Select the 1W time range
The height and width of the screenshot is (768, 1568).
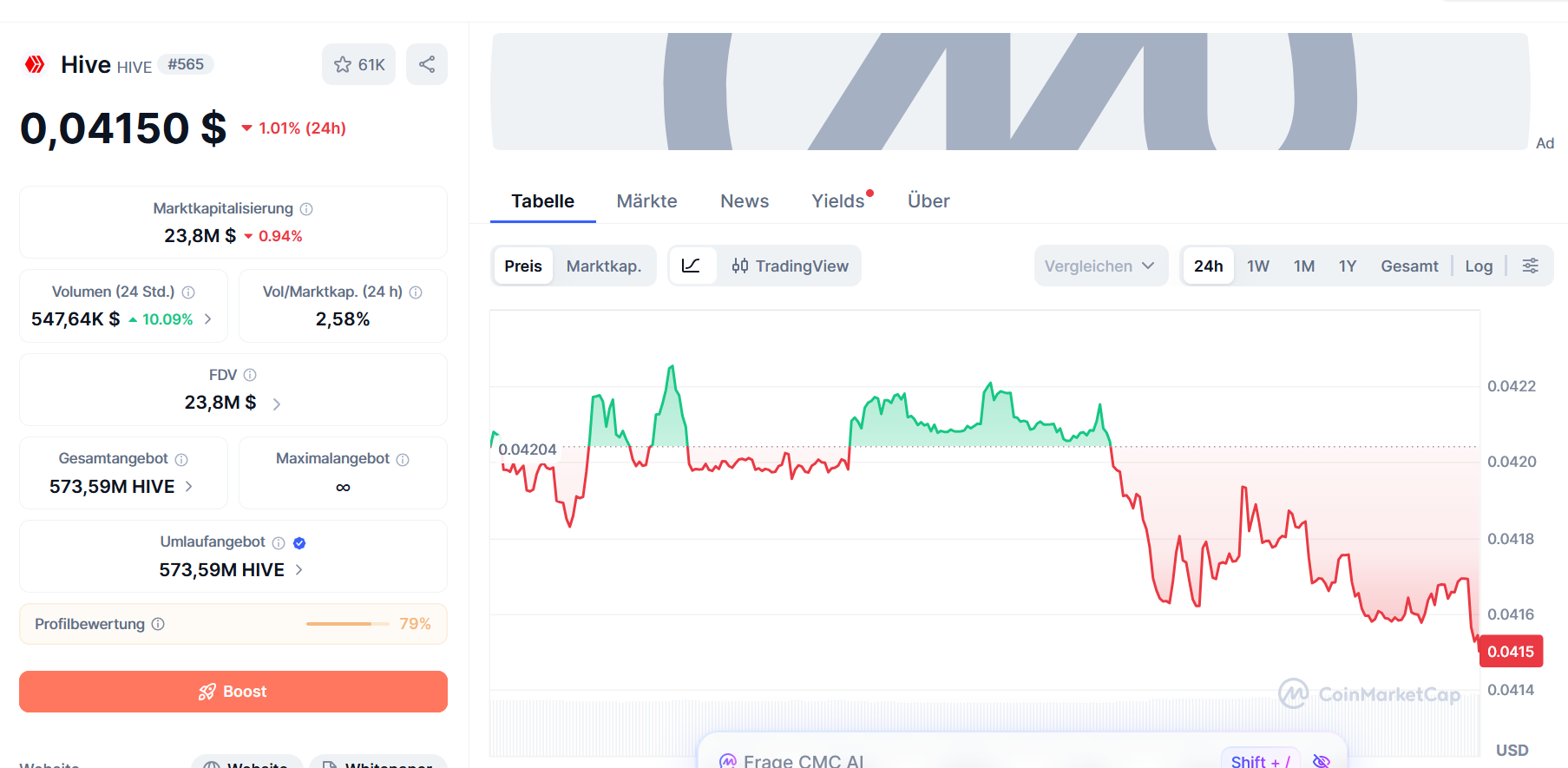point(1258,266)
